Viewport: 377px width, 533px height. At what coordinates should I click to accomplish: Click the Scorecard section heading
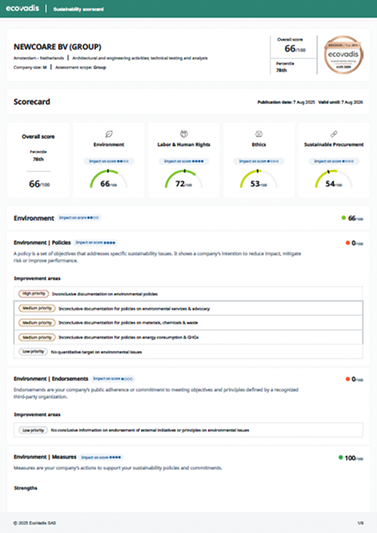pos(32,102)
